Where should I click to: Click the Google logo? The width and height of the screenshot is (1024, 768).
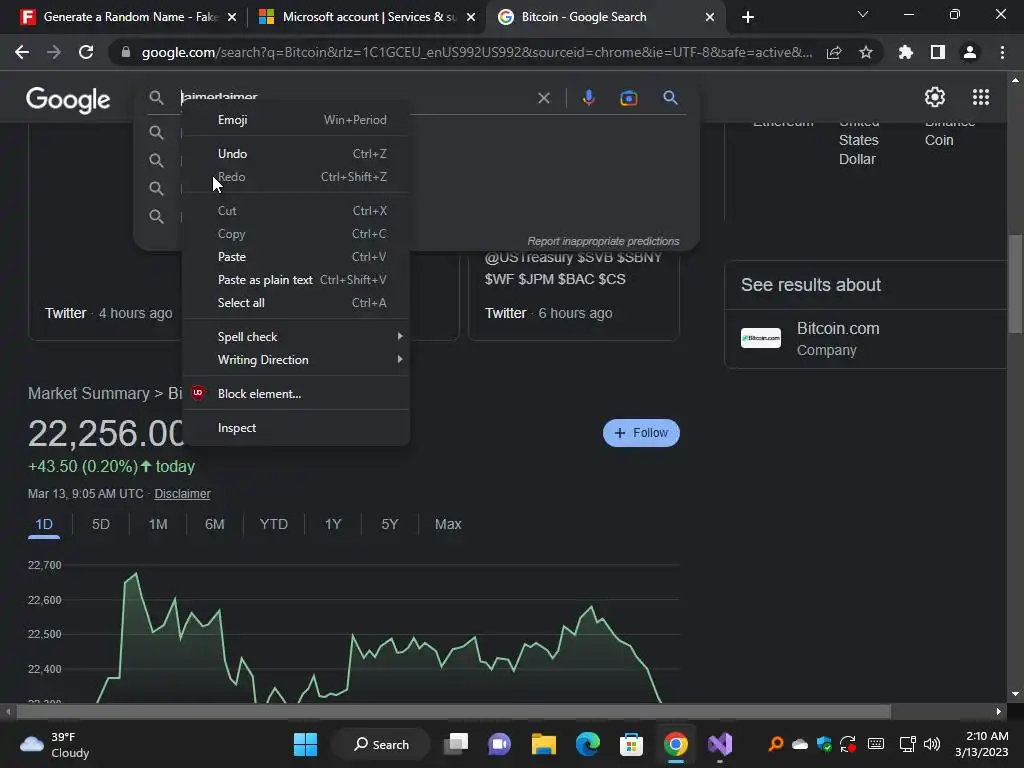pos(68,99)
